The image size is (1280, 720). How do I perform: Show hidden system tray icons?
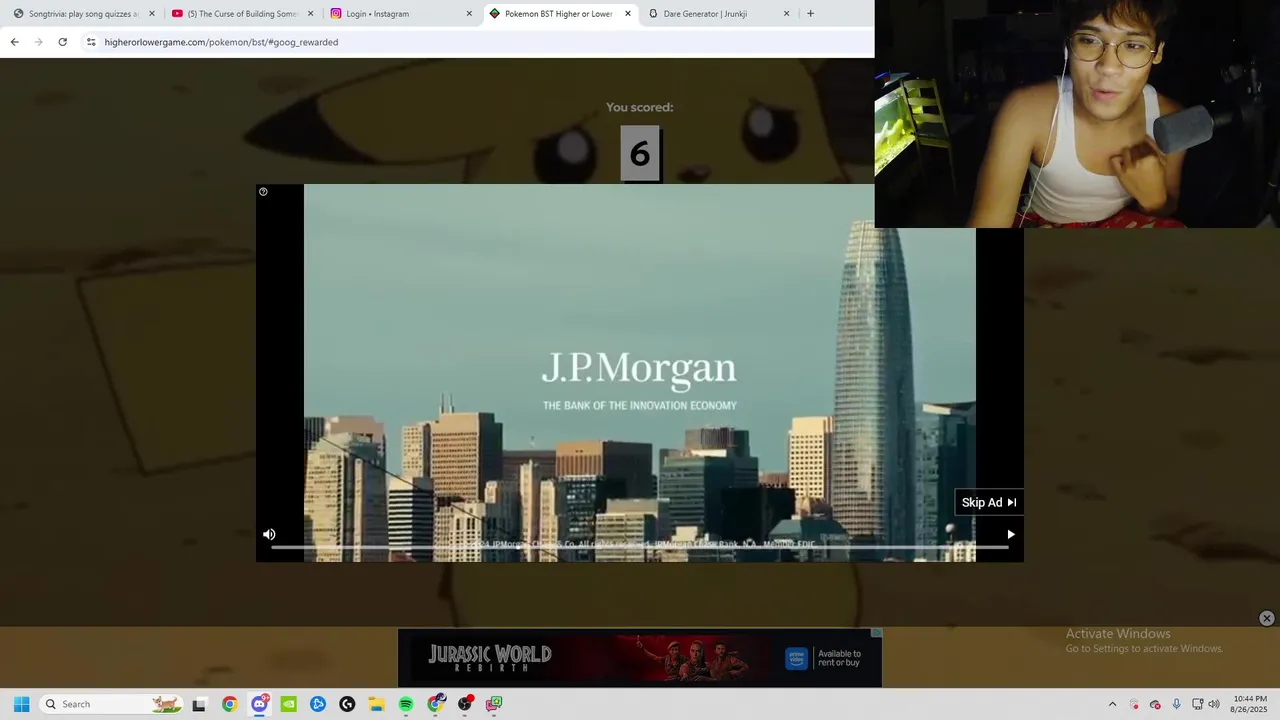(1112, 704)
